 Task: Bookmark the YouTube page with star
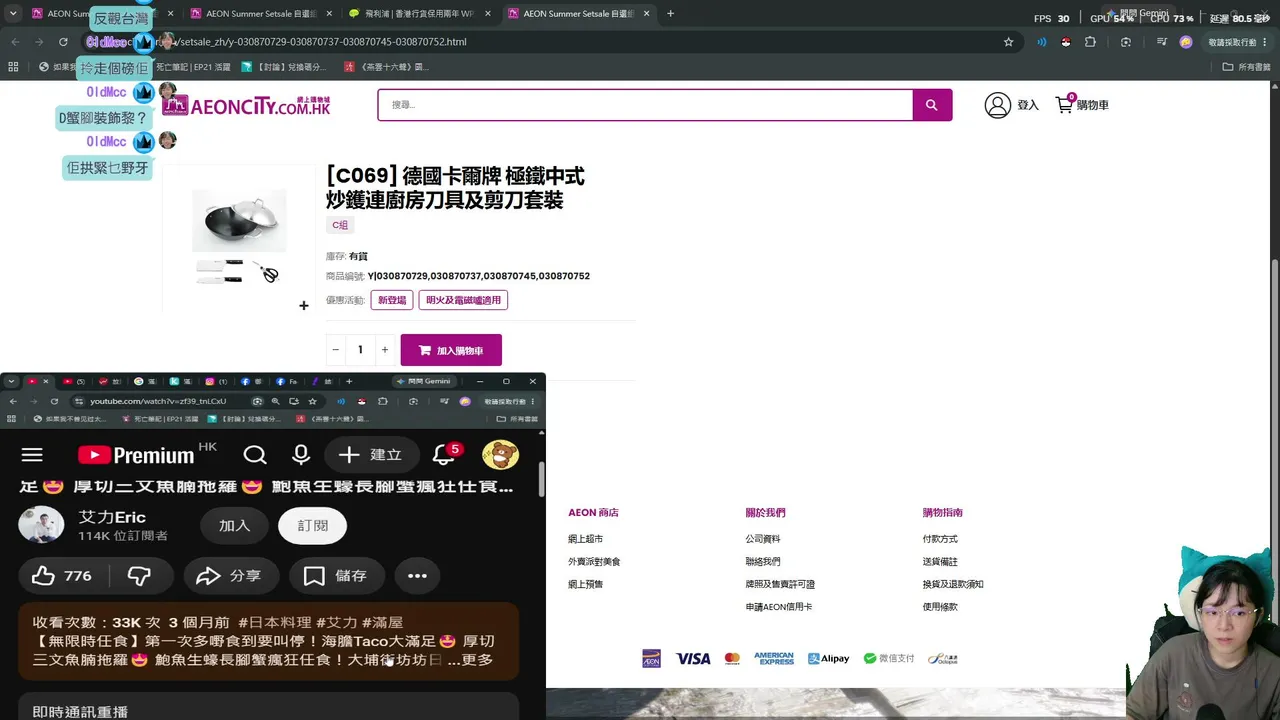tap(312, 401)
